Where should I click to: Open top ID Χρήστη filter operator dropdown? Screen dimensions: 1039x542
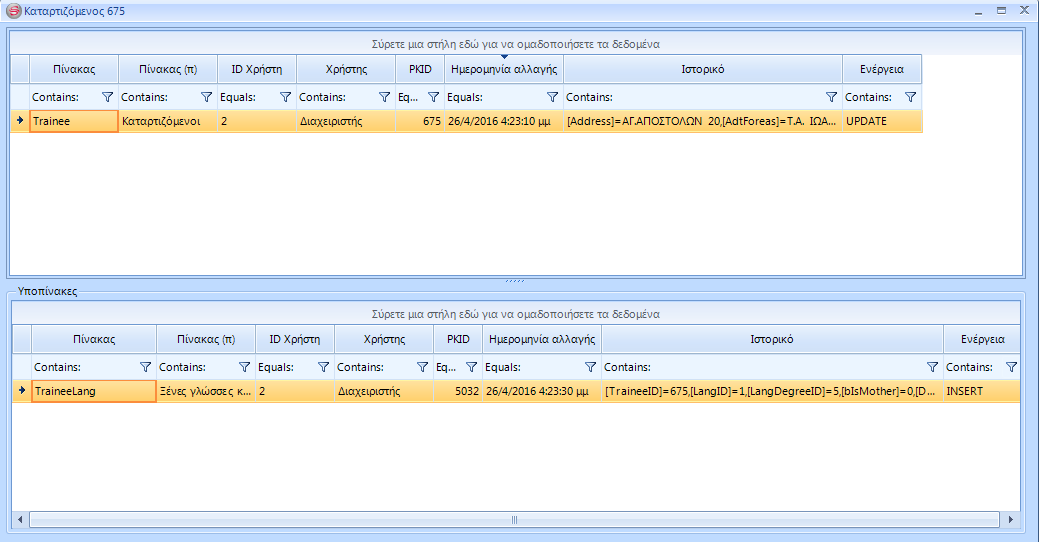[238, 98]
